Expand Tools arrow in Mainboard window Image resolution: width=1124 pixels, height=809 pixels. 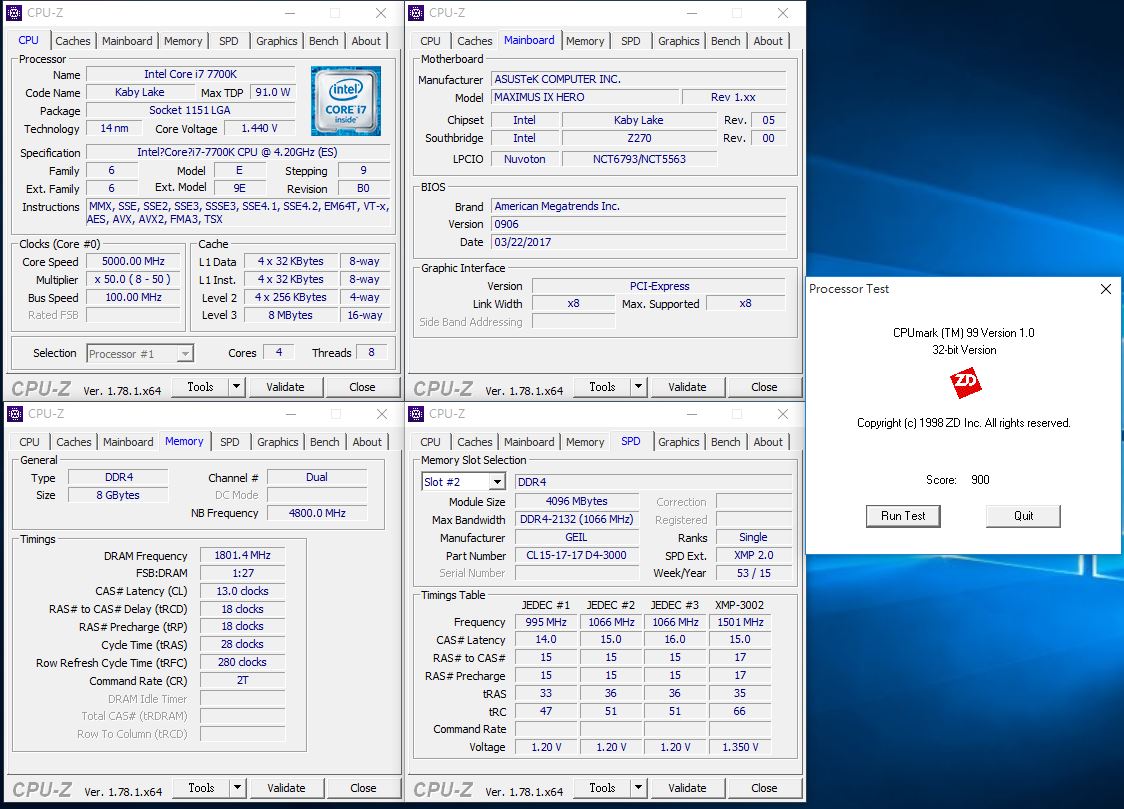pos(638,387)
